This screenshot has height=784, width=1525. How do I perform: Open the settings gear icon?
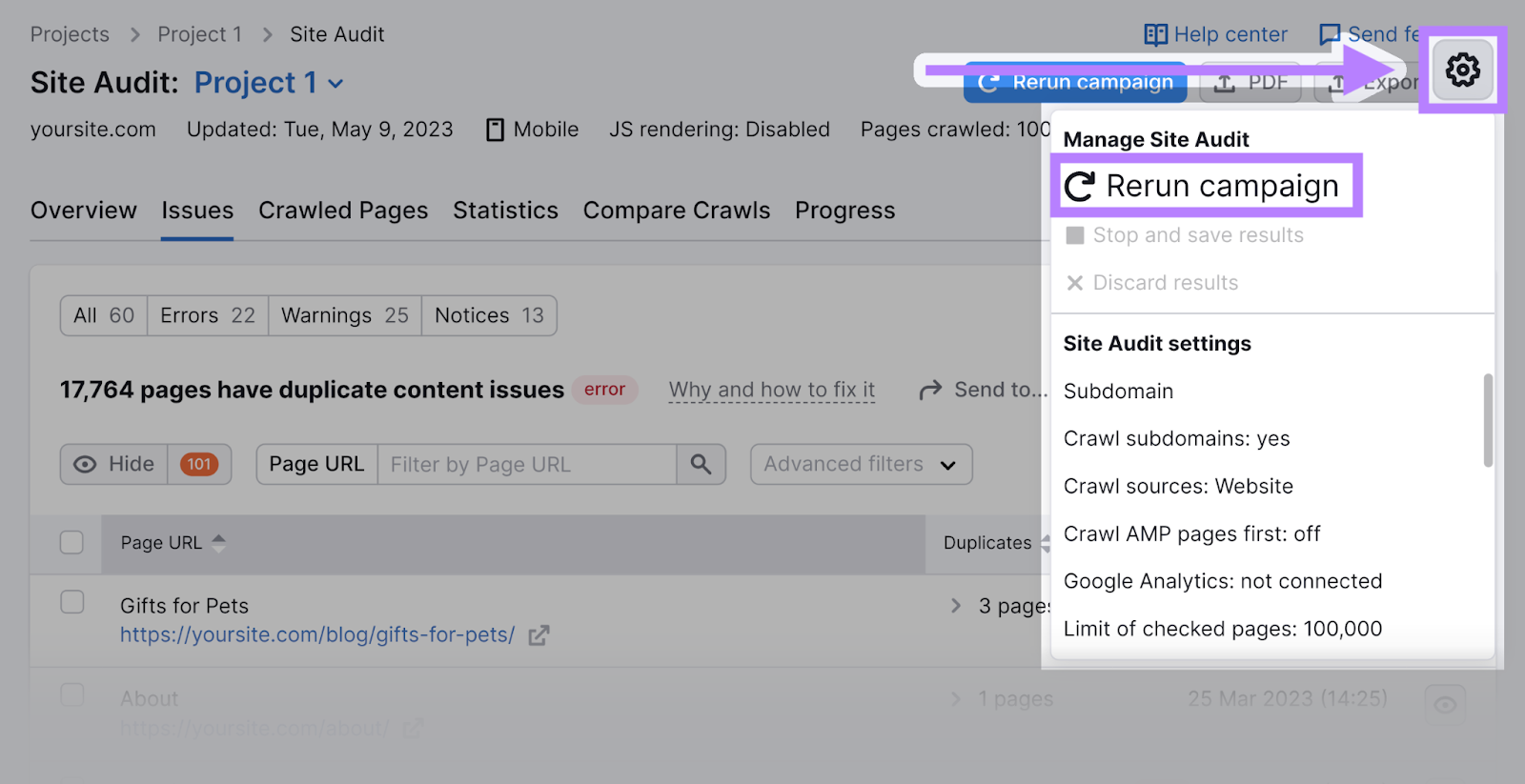[1462, 70]
